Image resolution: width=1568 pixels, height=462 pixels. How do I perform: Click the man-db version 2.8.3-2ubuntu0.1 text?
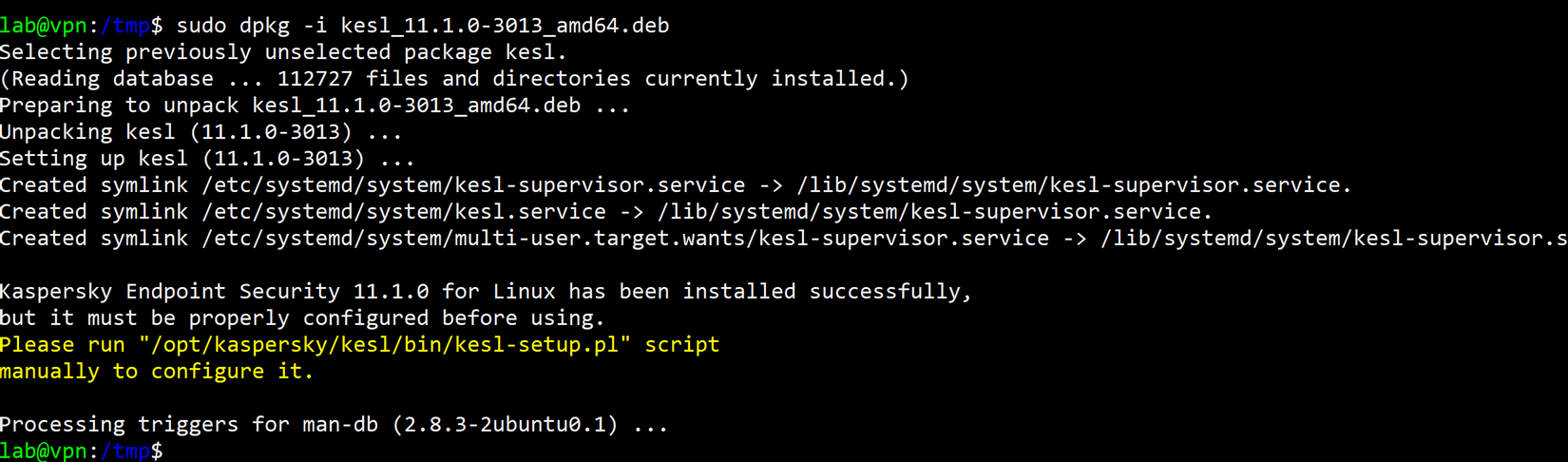click(505, 425)
